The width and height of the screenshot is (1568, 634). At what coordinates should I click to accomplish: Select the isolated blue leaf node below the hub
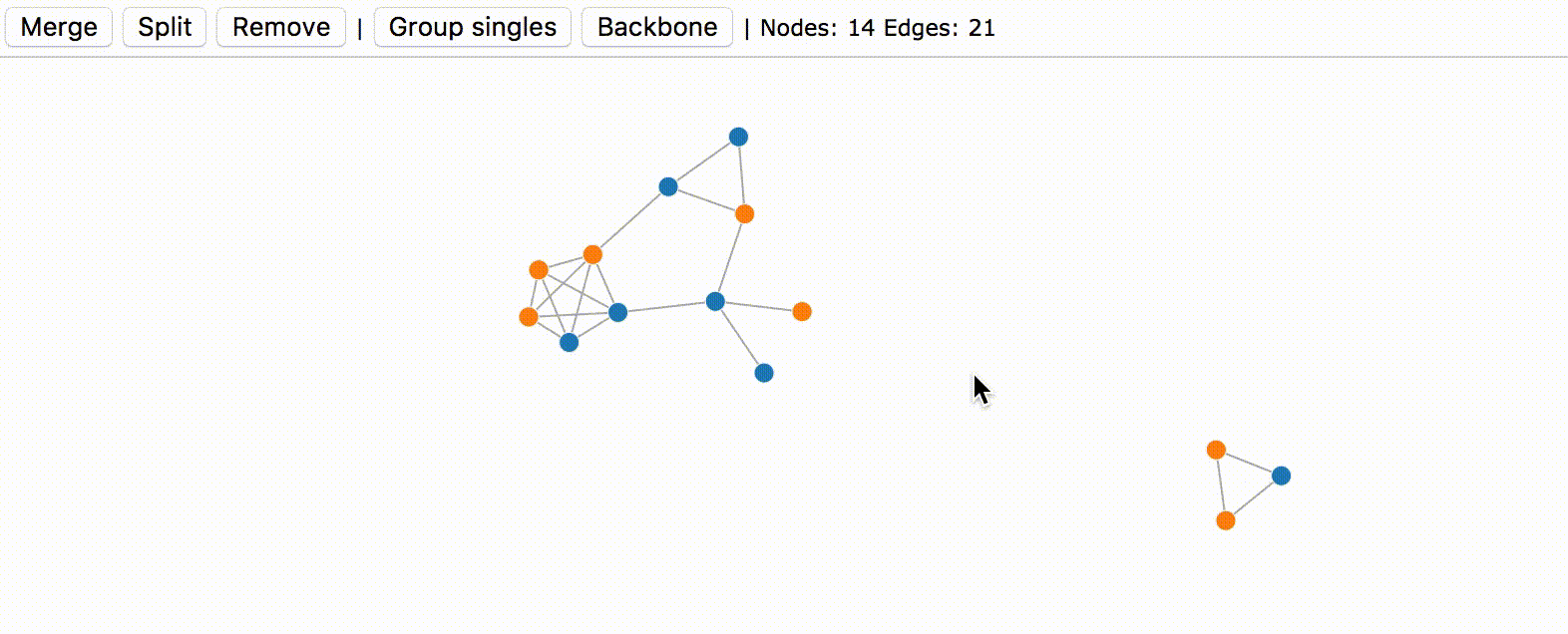pyautogui.click(x=764, y=373)
